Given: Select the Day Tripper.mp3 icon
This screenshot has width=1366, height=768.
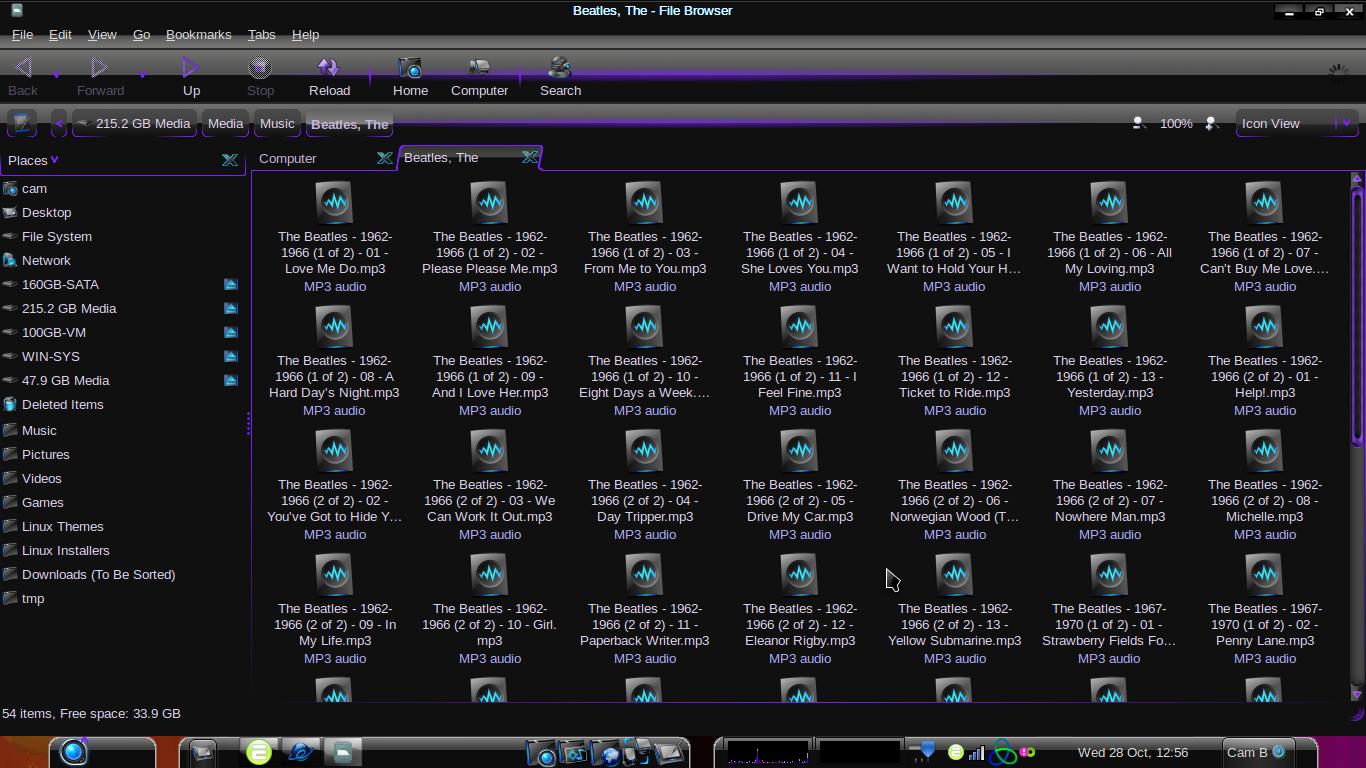Looking at the screenshot, I should click(644, 450).
